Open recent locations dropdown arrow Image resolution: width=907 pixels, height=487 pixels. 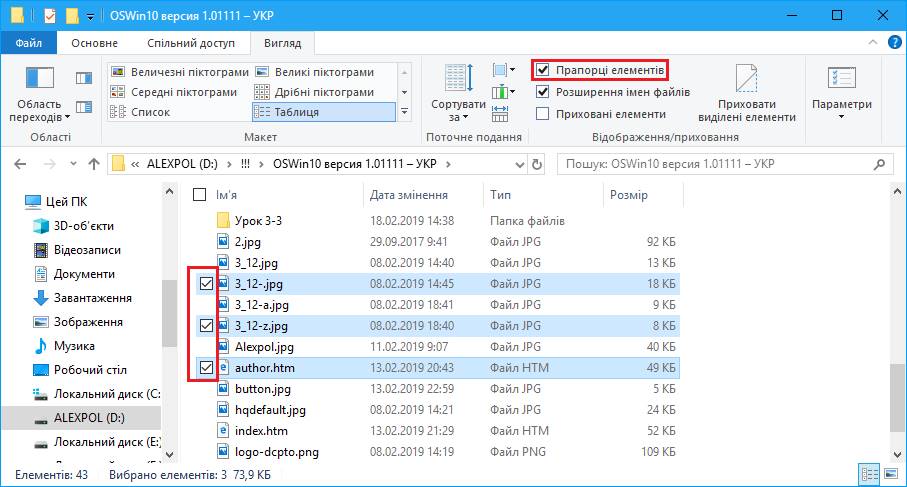(x=73, y=164)
